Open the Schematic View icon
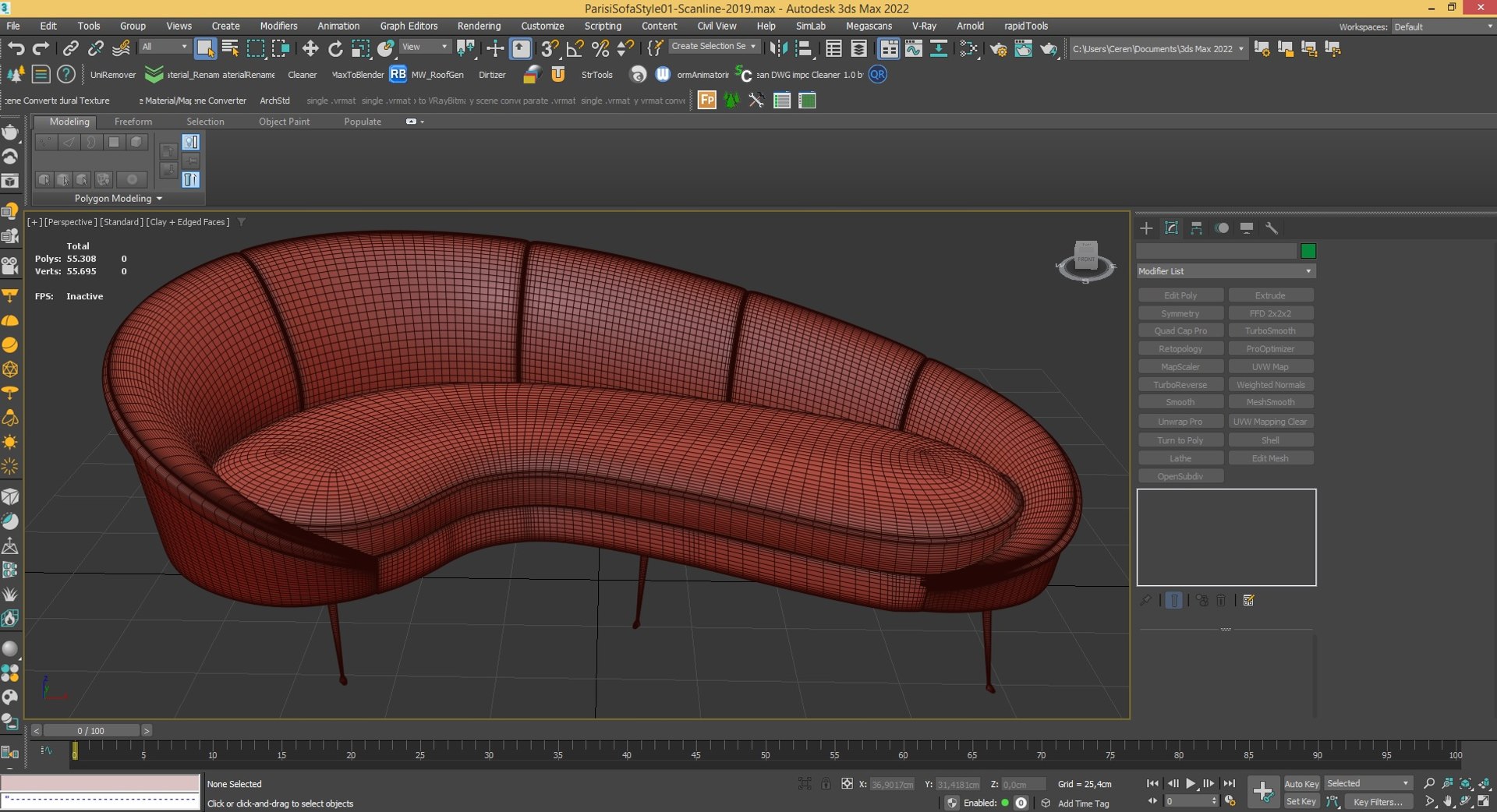This screenshot has width=1497, height=812. point(939,48)
